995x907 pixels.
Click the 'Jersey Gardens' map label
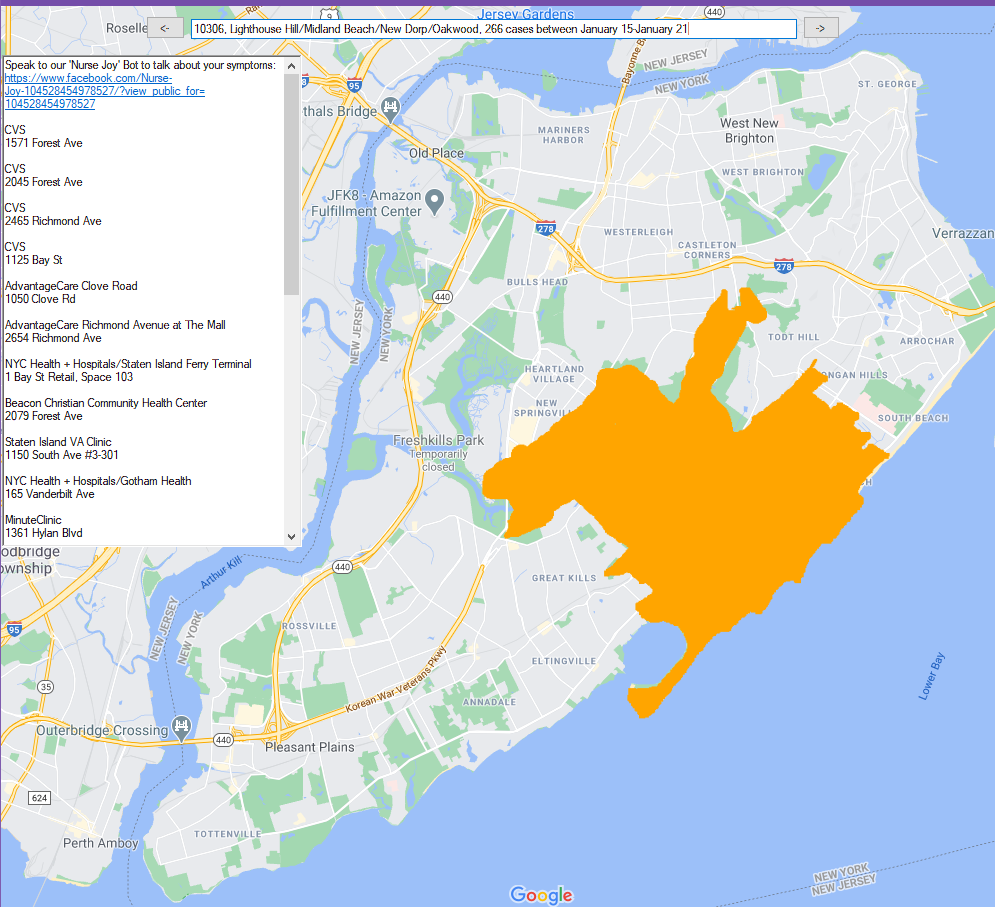tap(525, 14)
